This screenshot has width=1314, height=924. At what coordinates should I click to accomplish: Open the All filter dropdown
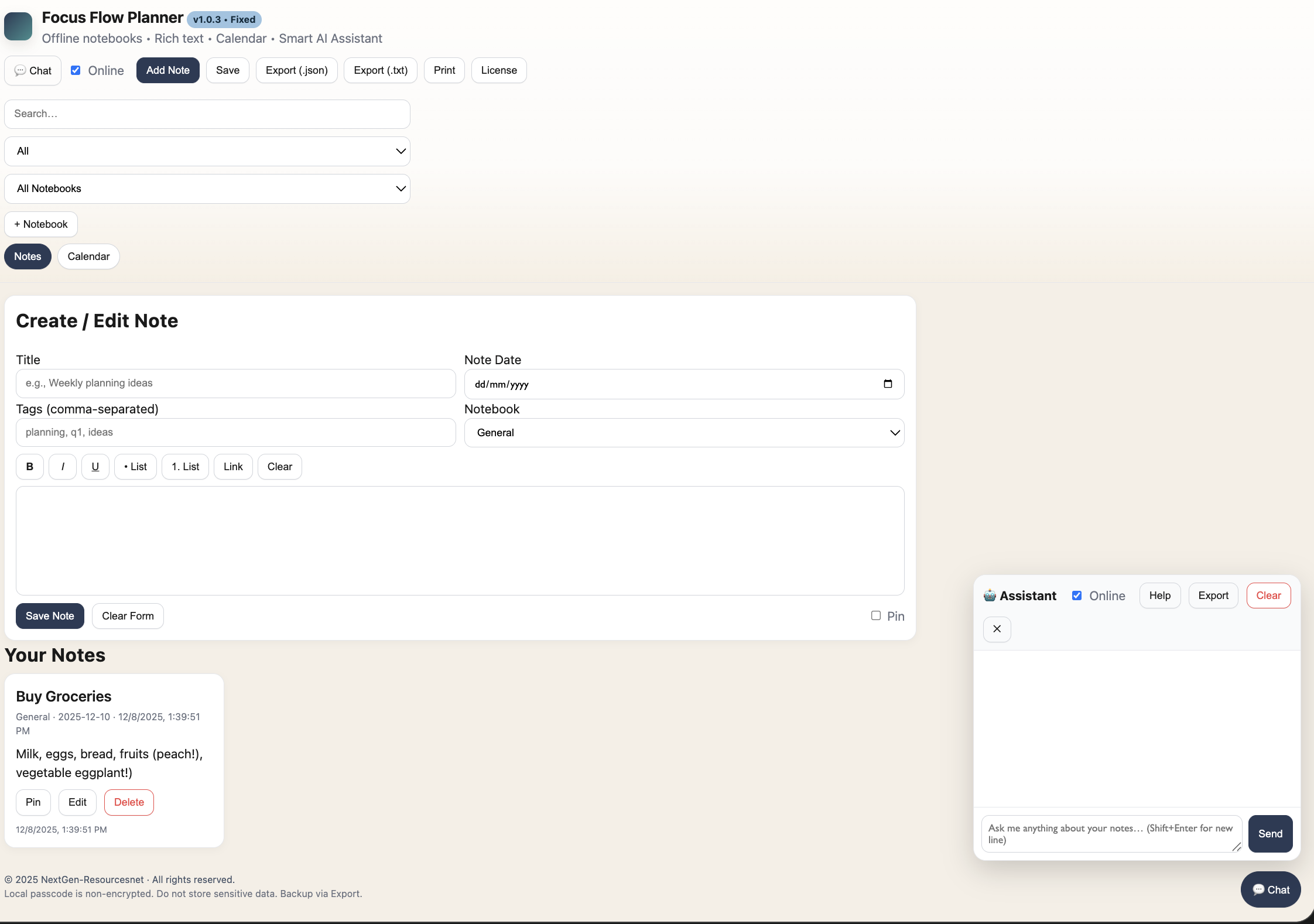207,151
